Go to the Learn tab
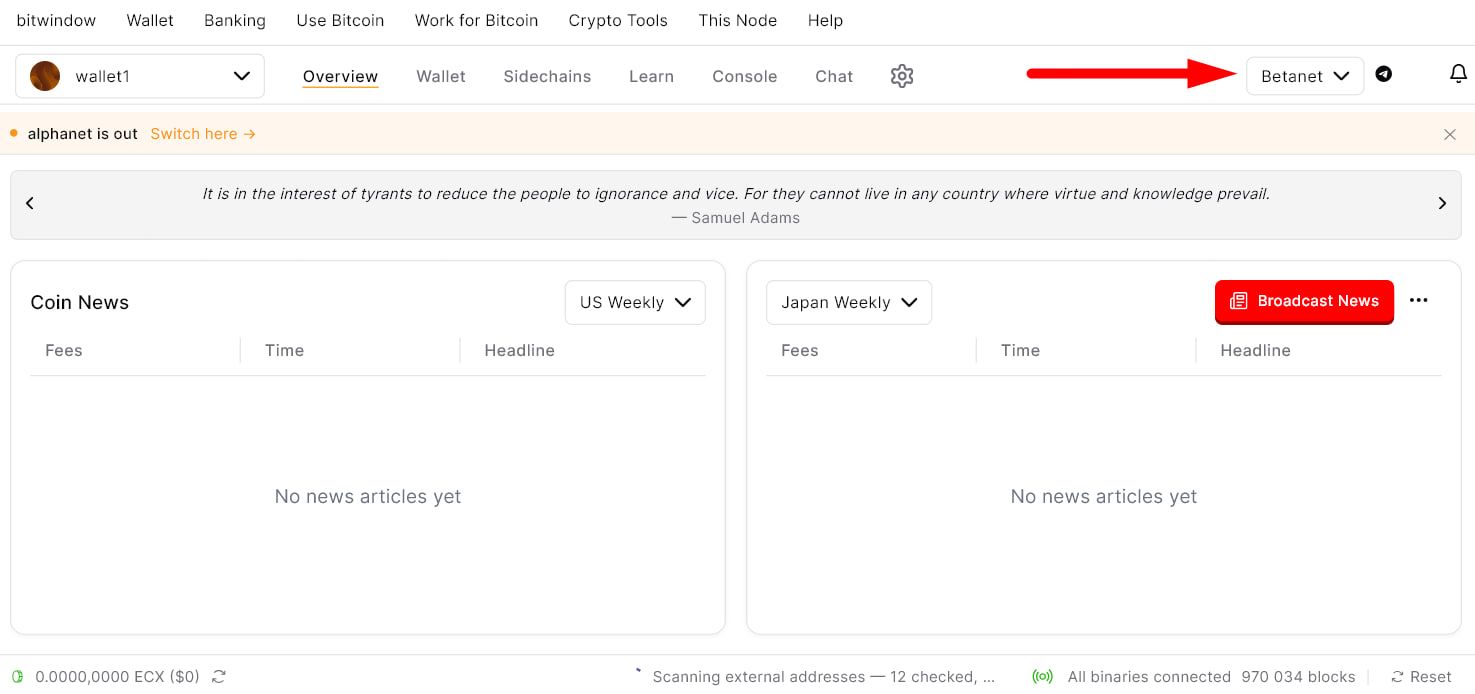Screen dimensions: 1475x694 [651, 76]
